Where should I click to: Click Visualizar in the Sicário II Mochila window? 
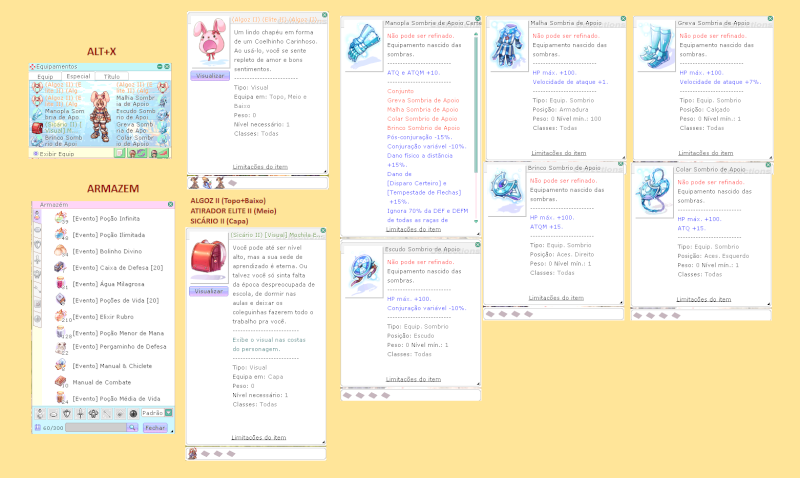209,291
